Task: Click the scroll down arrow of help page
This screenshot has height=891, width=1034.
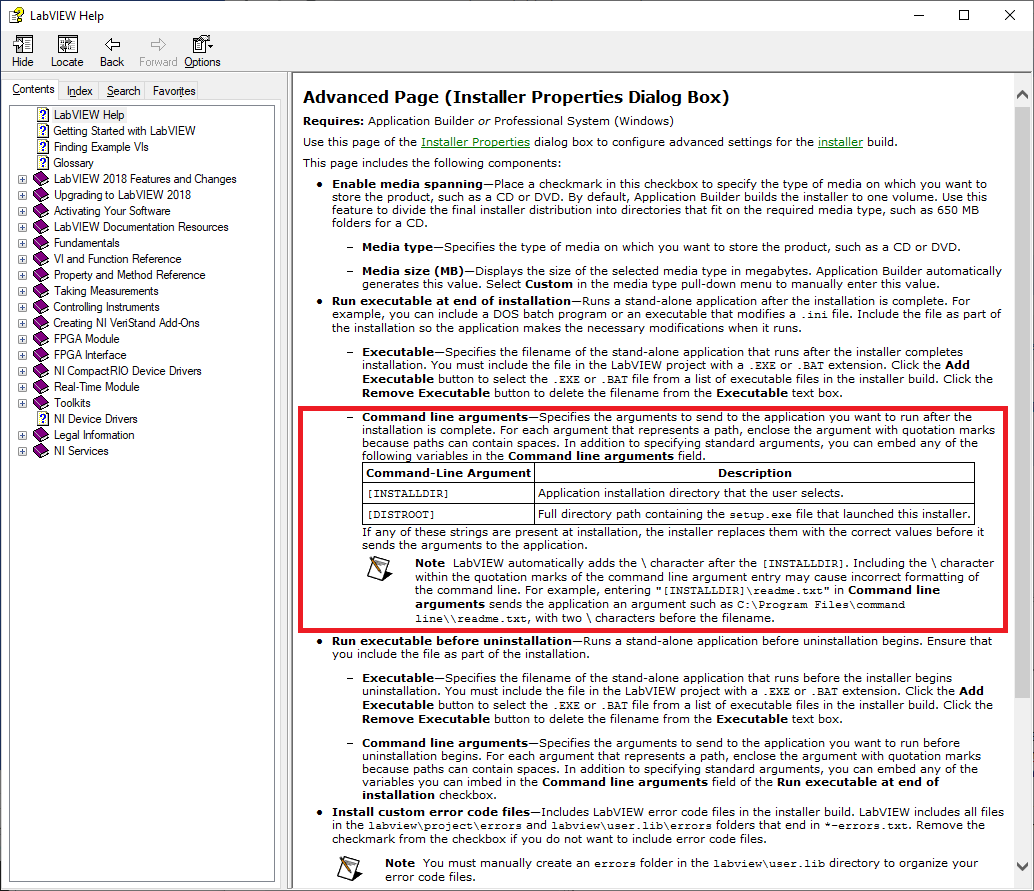Action: click(1022, 867)
